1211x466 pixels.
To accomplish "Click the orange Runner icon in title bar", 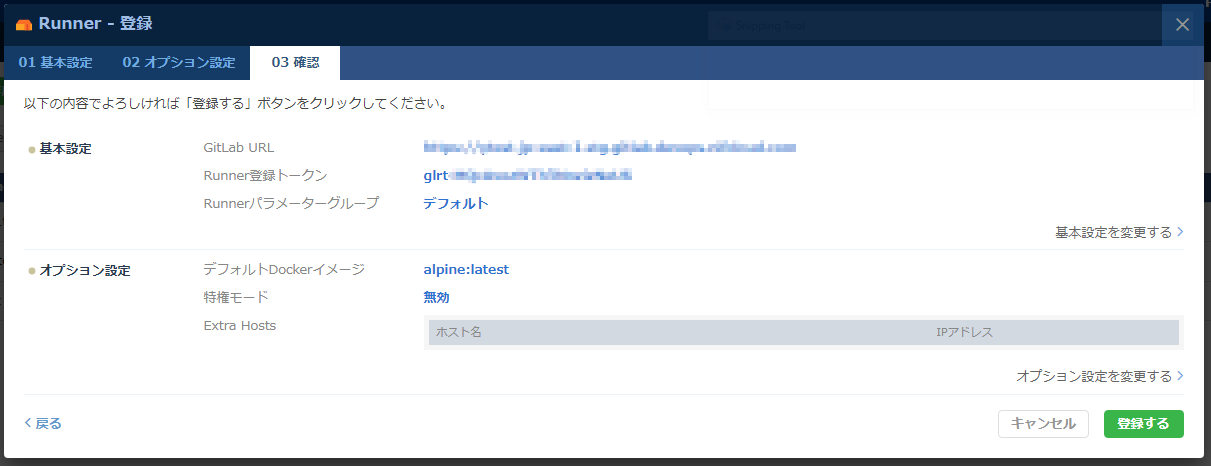I will (25, 24).
